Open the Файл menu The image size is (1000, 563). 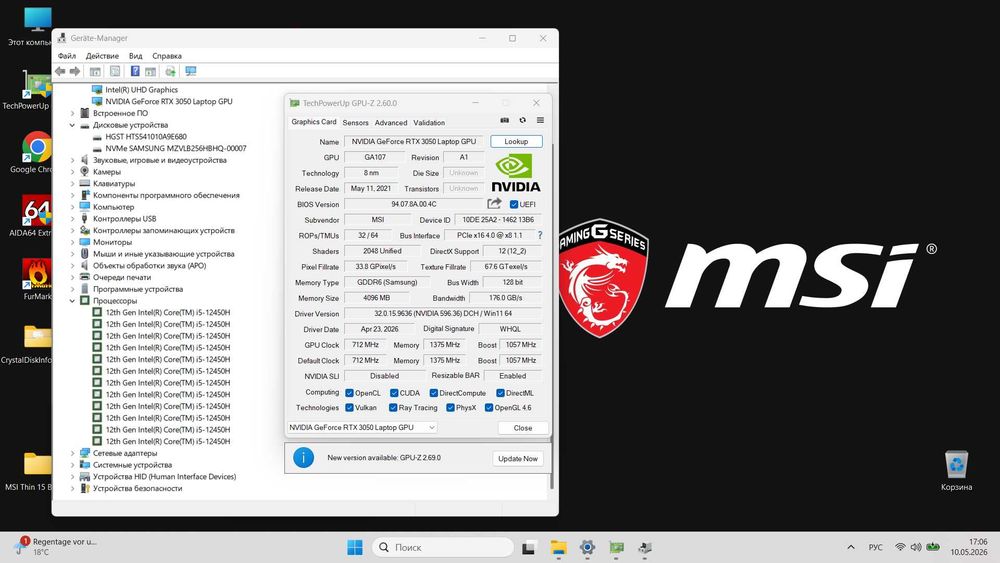click(66, 56)
